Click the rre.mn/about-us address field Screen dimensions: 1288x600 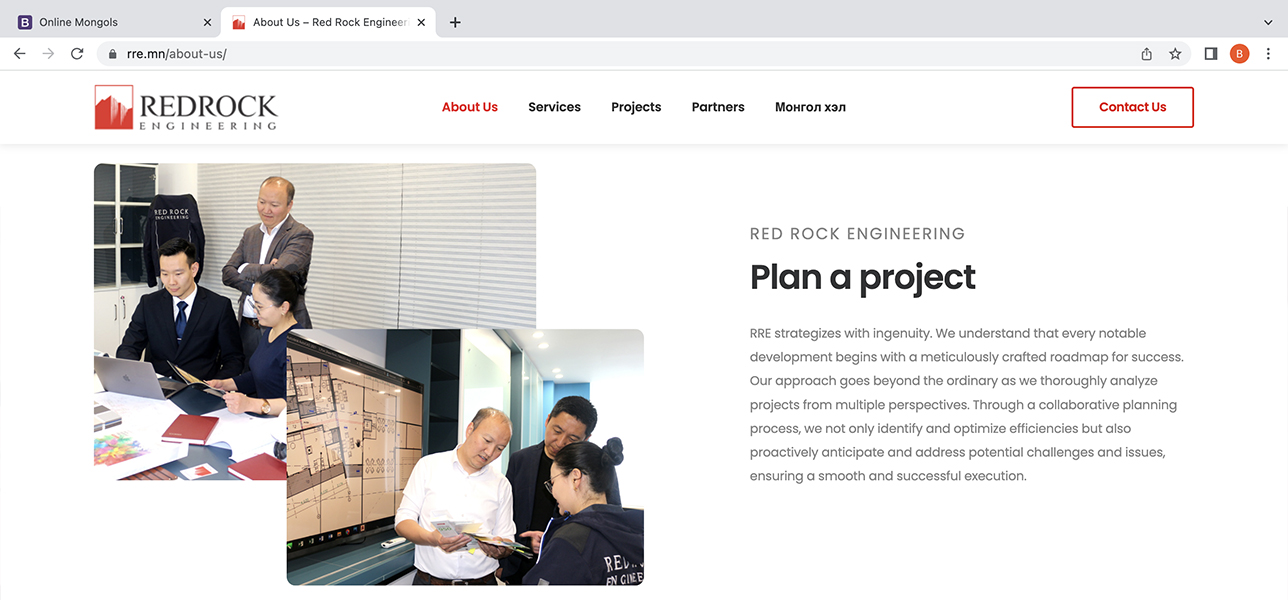(620, 54)
